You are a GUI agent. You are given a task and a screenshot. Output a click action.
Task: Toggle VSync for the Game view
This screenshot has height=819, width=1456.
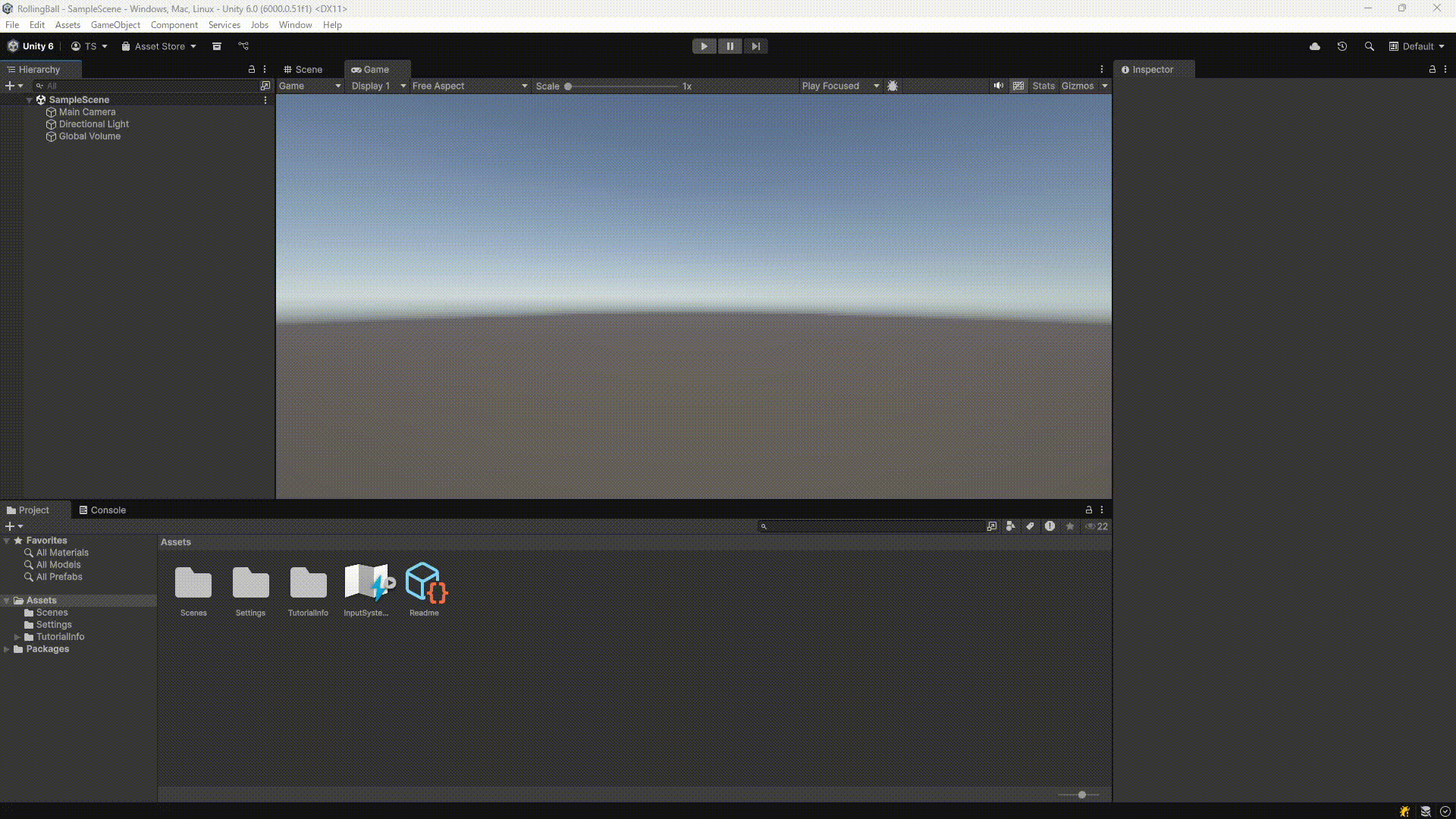pyautogui.click(x=1018, y=86)
